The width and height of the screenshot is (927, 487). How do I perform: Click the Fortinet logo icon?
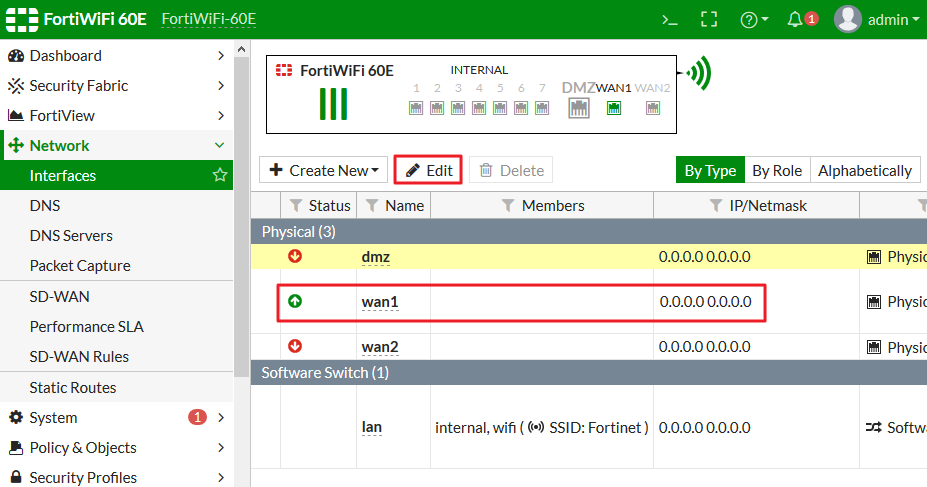(22, 20)
